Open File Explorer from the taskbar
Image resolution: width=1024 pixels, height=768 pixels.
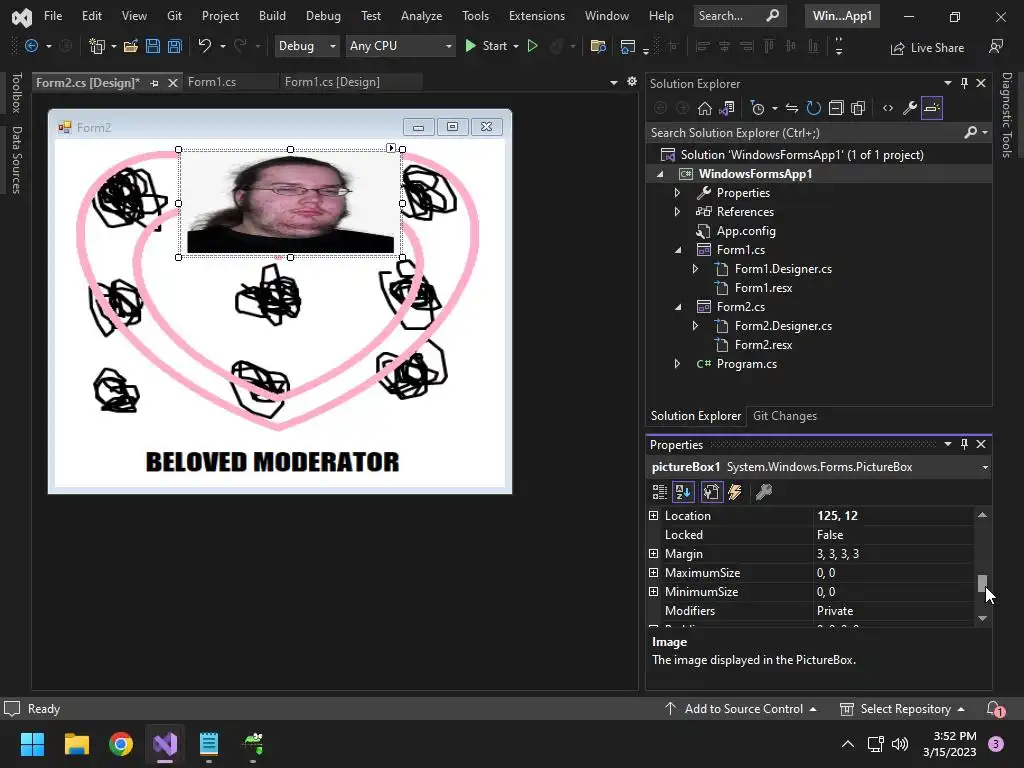(x=76, y=744)
